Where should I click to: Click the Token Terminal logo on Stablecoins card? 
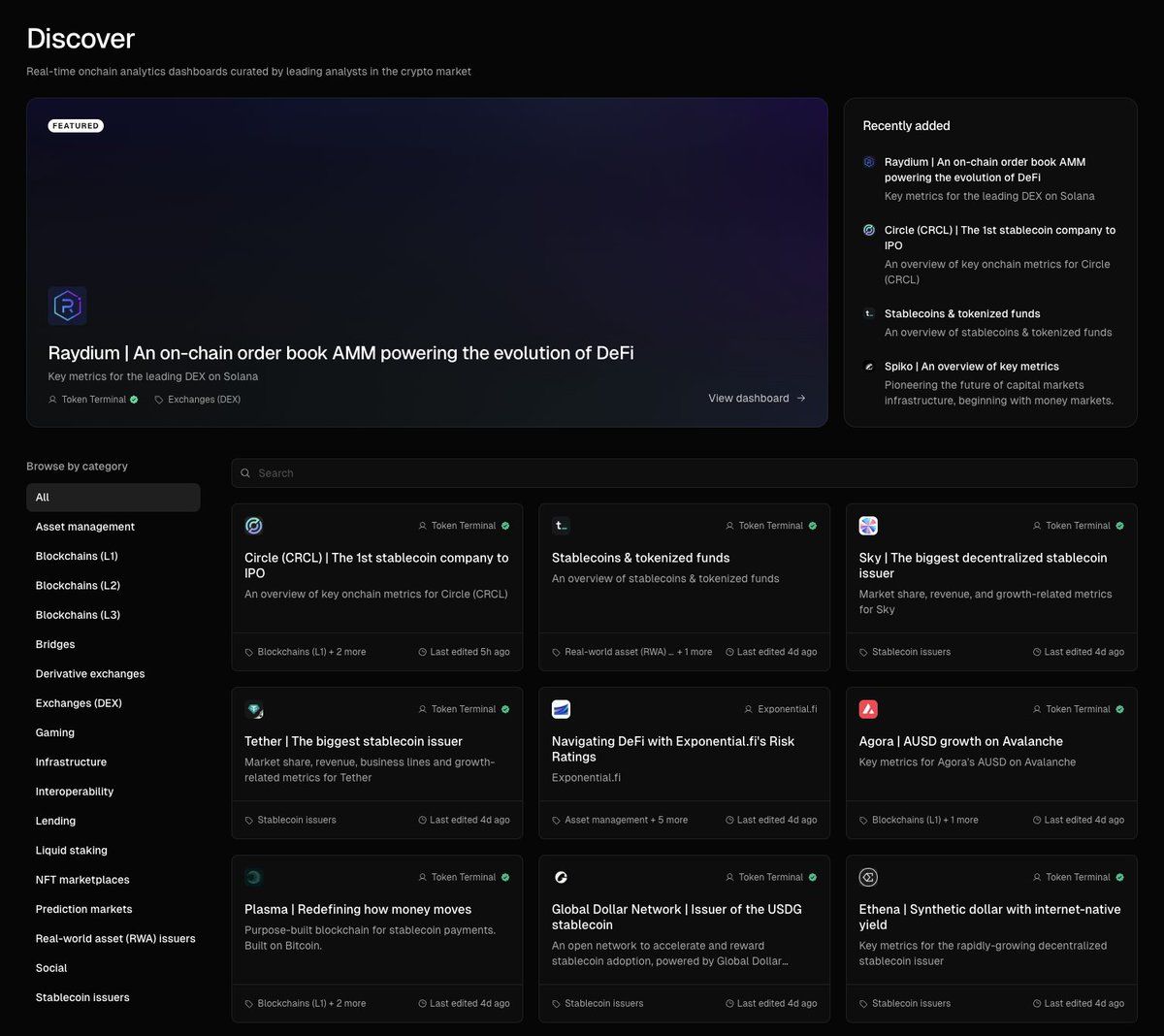pos(561,526)
